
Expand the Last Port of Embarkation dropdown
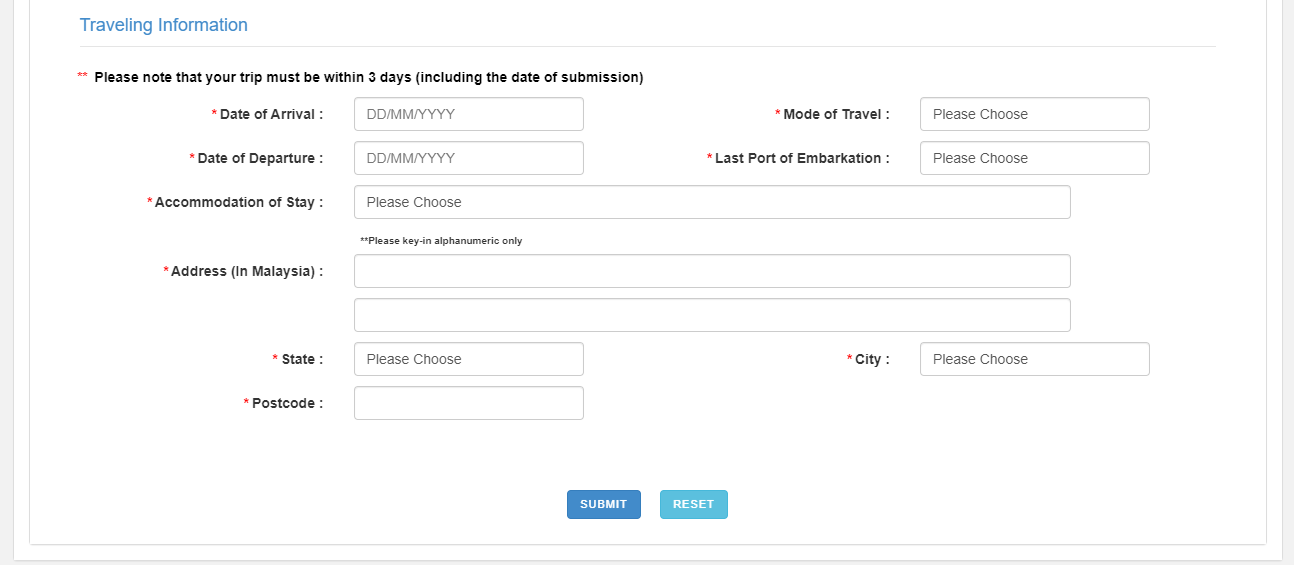click(x=1034, y=158)
